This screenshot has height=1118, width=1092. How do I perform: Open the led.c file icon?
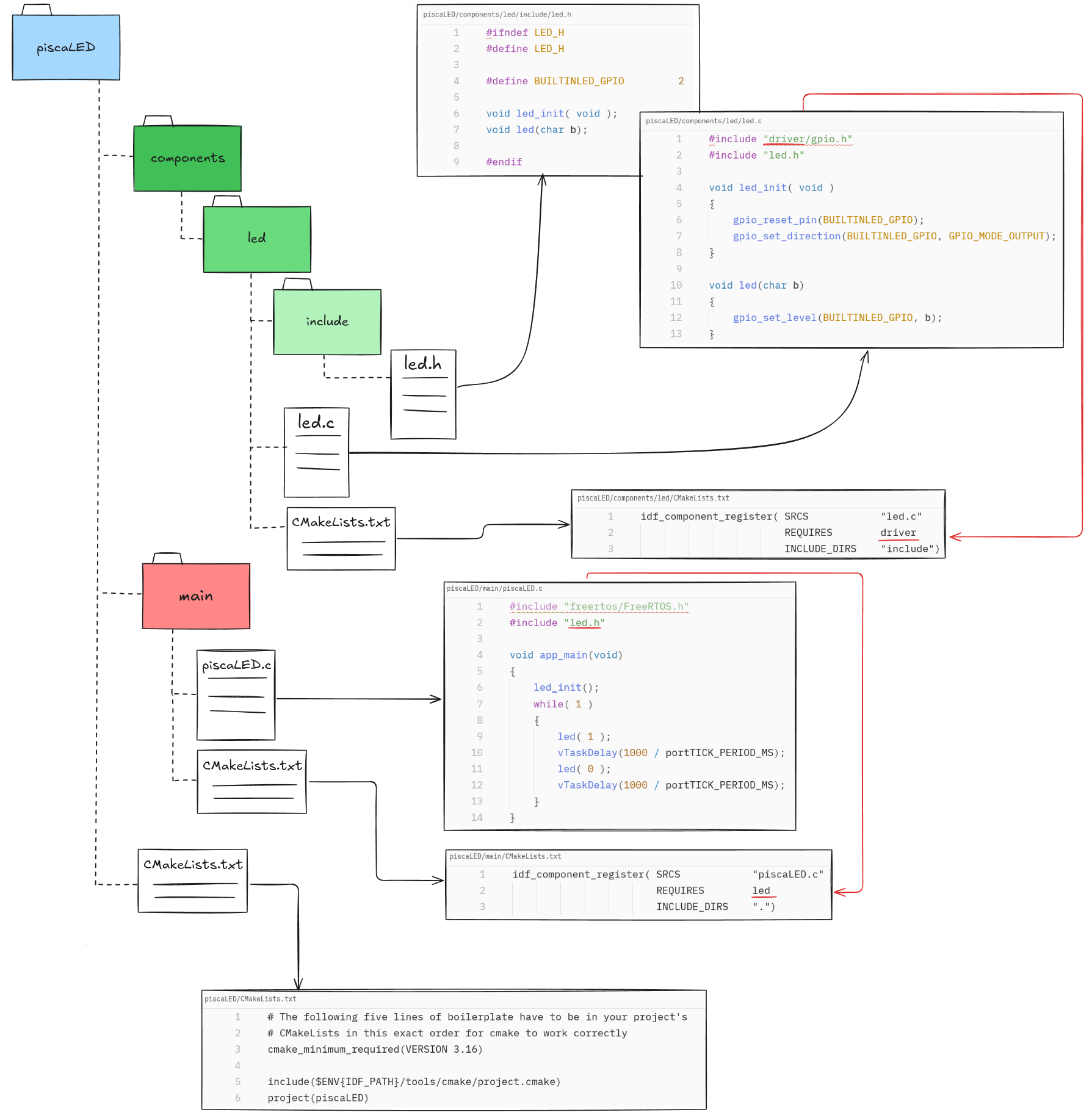[316, 452]
